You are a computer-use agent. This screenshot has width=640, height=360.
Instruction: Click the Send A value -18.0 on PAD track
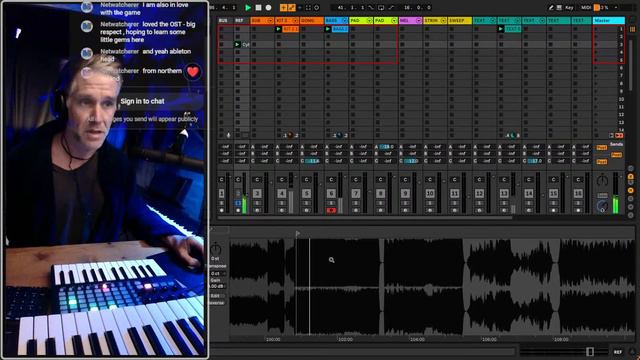click(x=387, y=147)
